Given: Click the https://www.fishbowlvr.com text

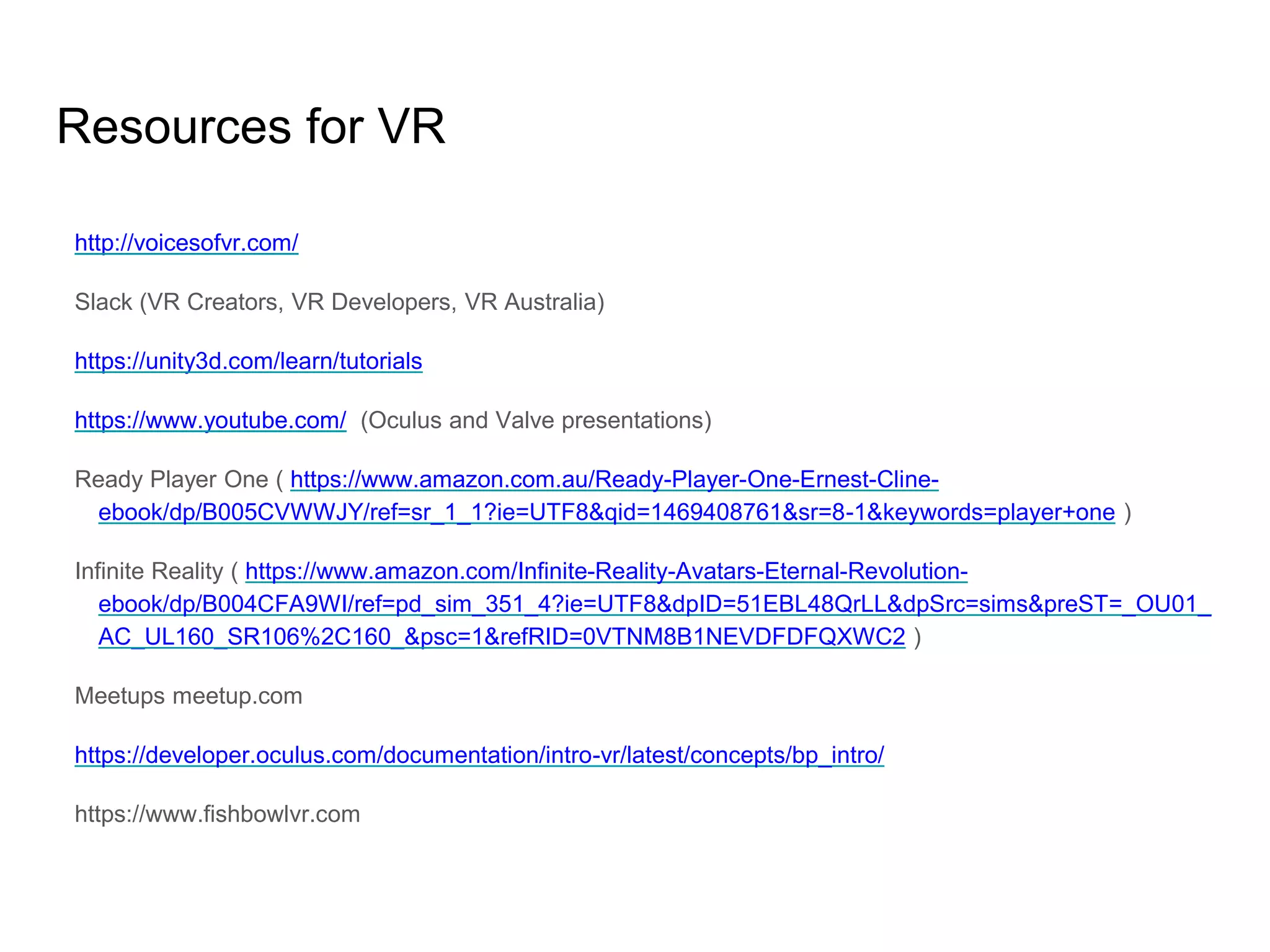Looking at the screenshot, I should click(217, 814).
